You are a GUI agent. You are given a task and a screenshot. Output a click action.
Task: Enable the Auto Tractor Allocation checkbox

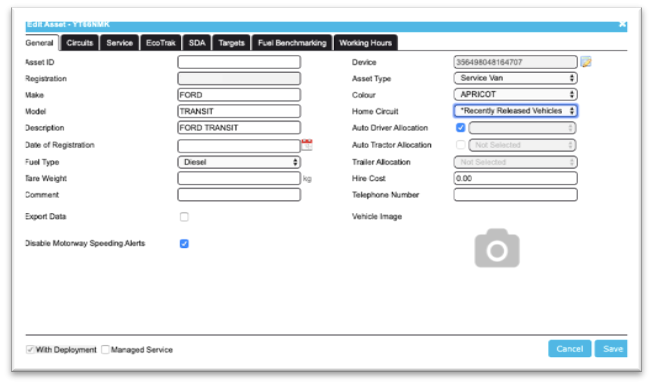tap(460, 145)
